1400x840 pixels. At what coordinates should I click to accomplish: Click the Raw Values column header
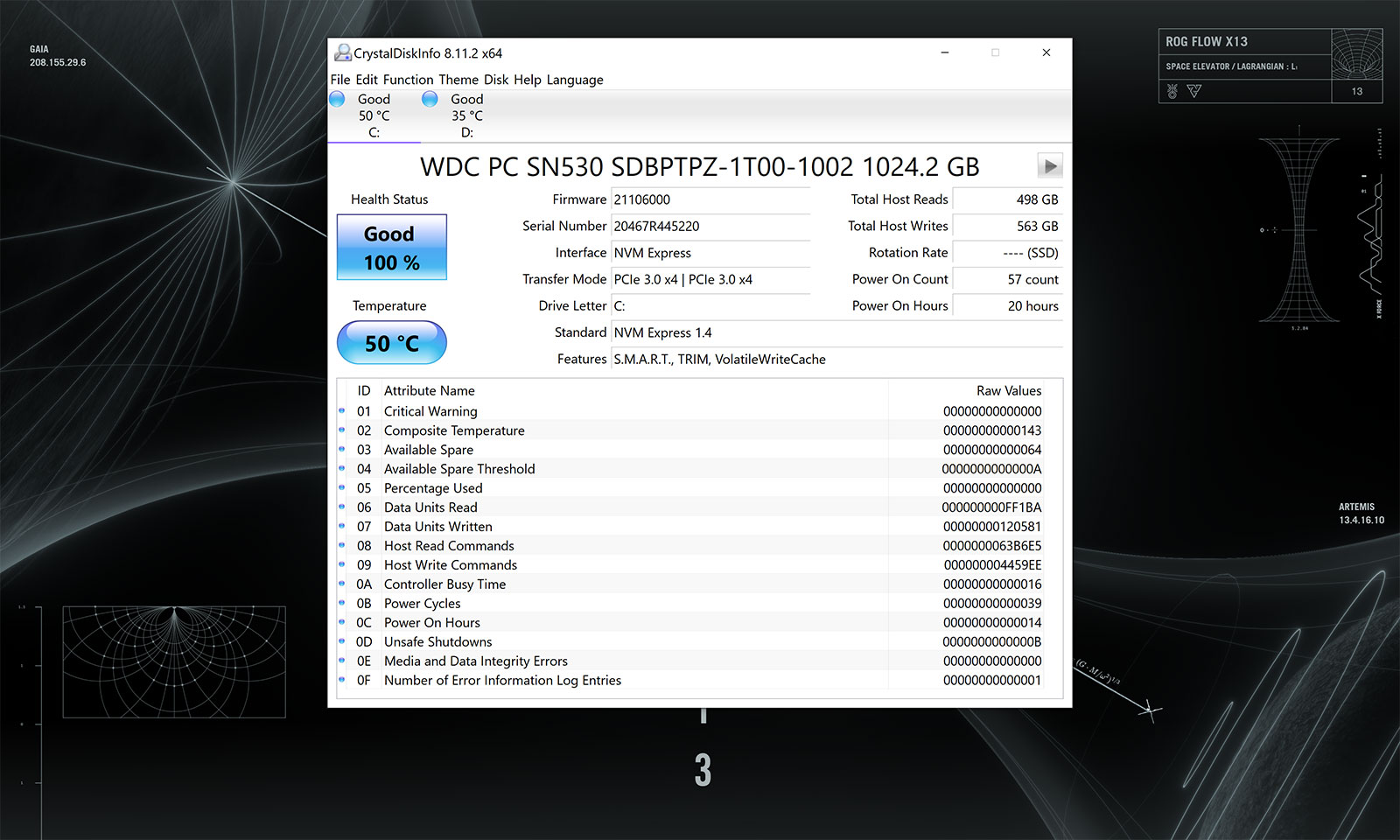[1009, 390]
